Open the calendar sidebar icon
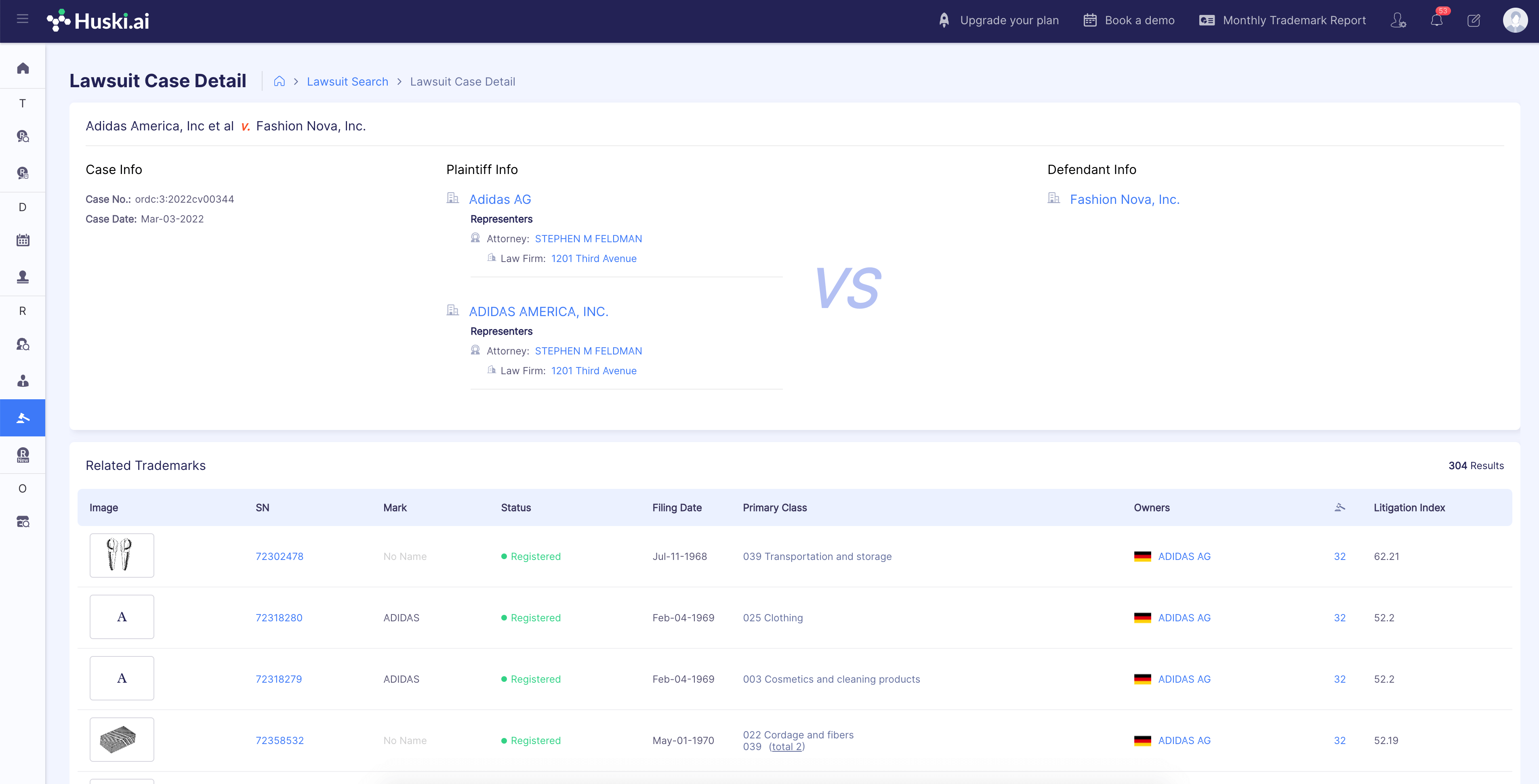The image size is (1539, 784). [23, 240]
